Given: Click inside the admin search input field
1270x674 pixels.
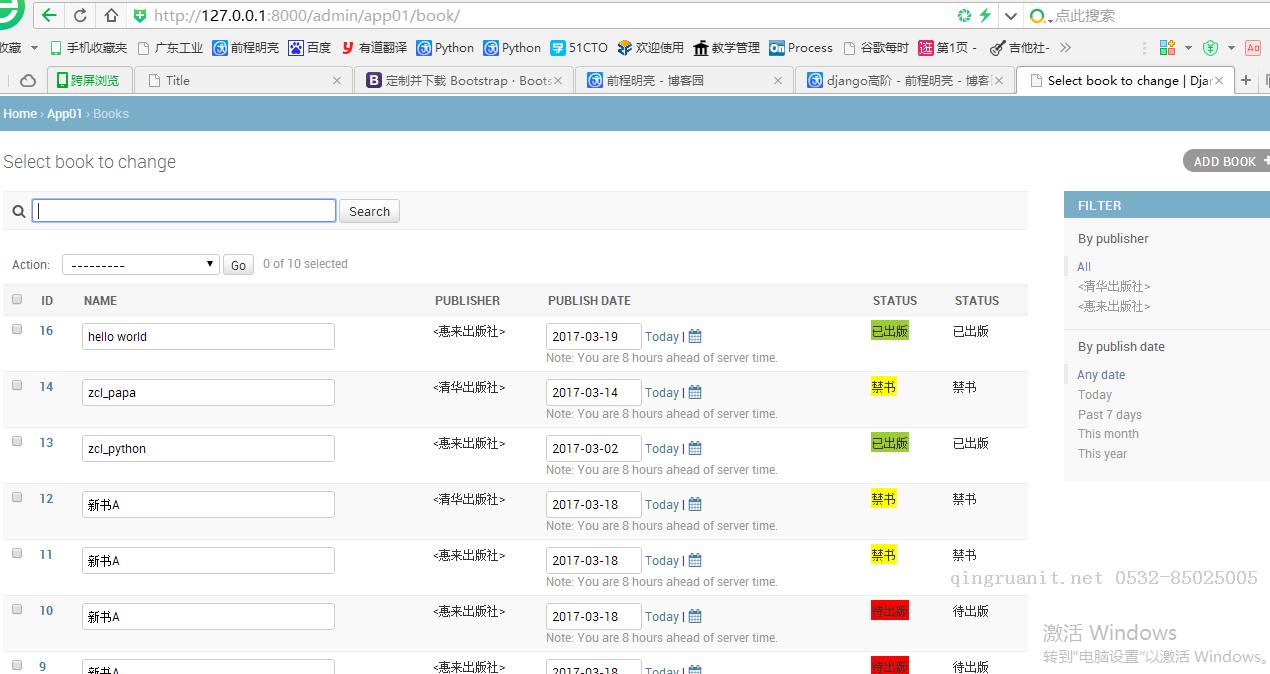Looking at the screenshot, I should (x=184, y=210).
